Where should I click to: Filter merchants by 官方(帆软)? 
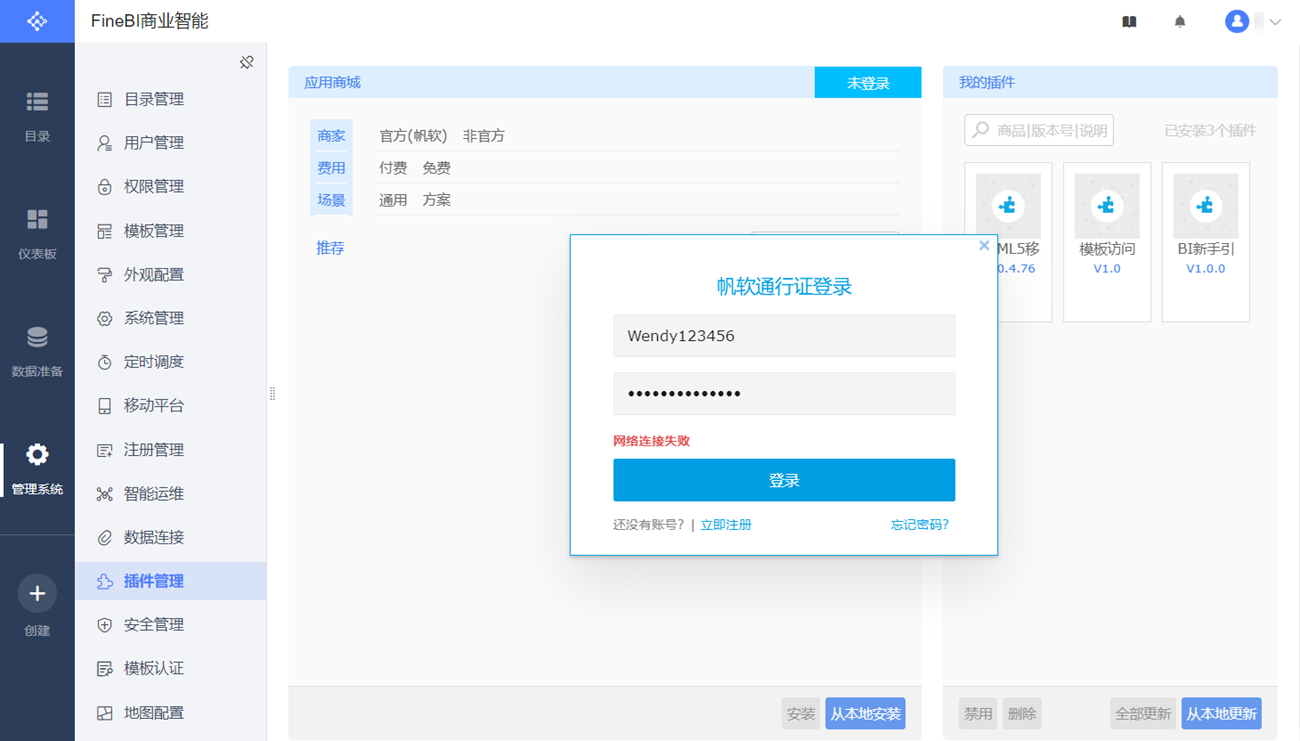[x=413, y=136]
